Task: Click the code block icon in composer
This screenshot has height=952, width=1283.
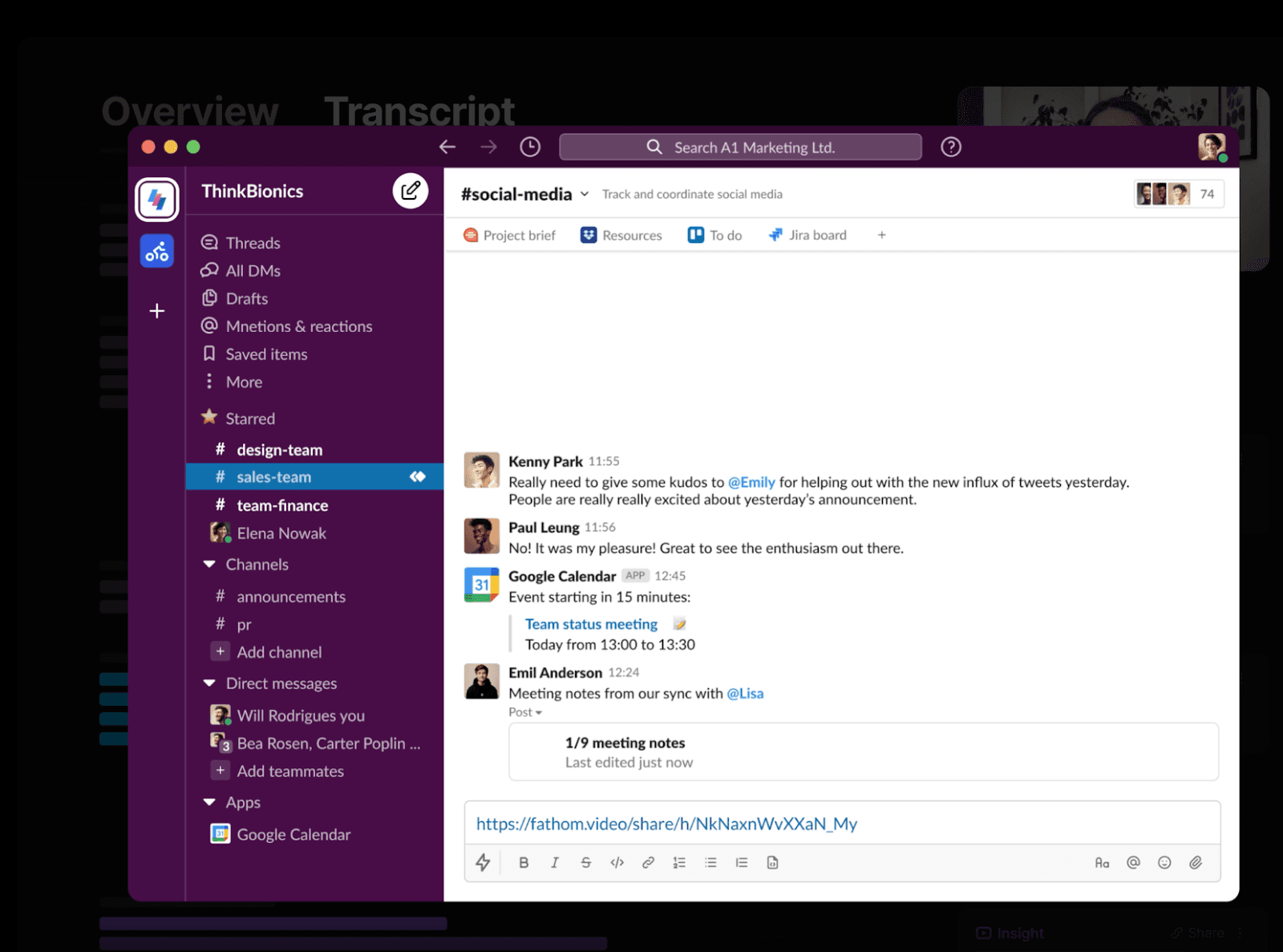Action: 772,863
